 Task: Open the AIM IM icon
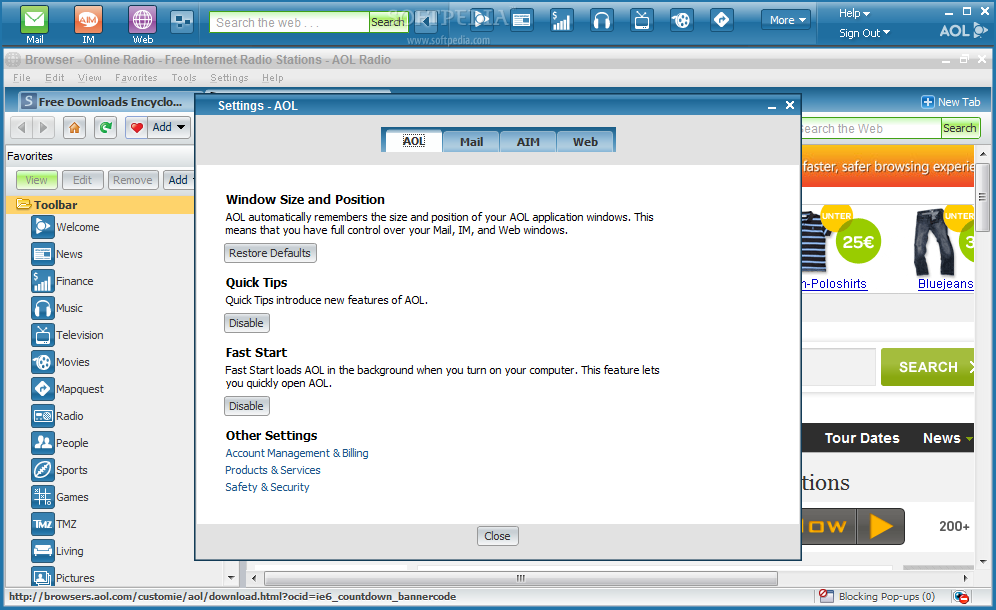point(88,20)
